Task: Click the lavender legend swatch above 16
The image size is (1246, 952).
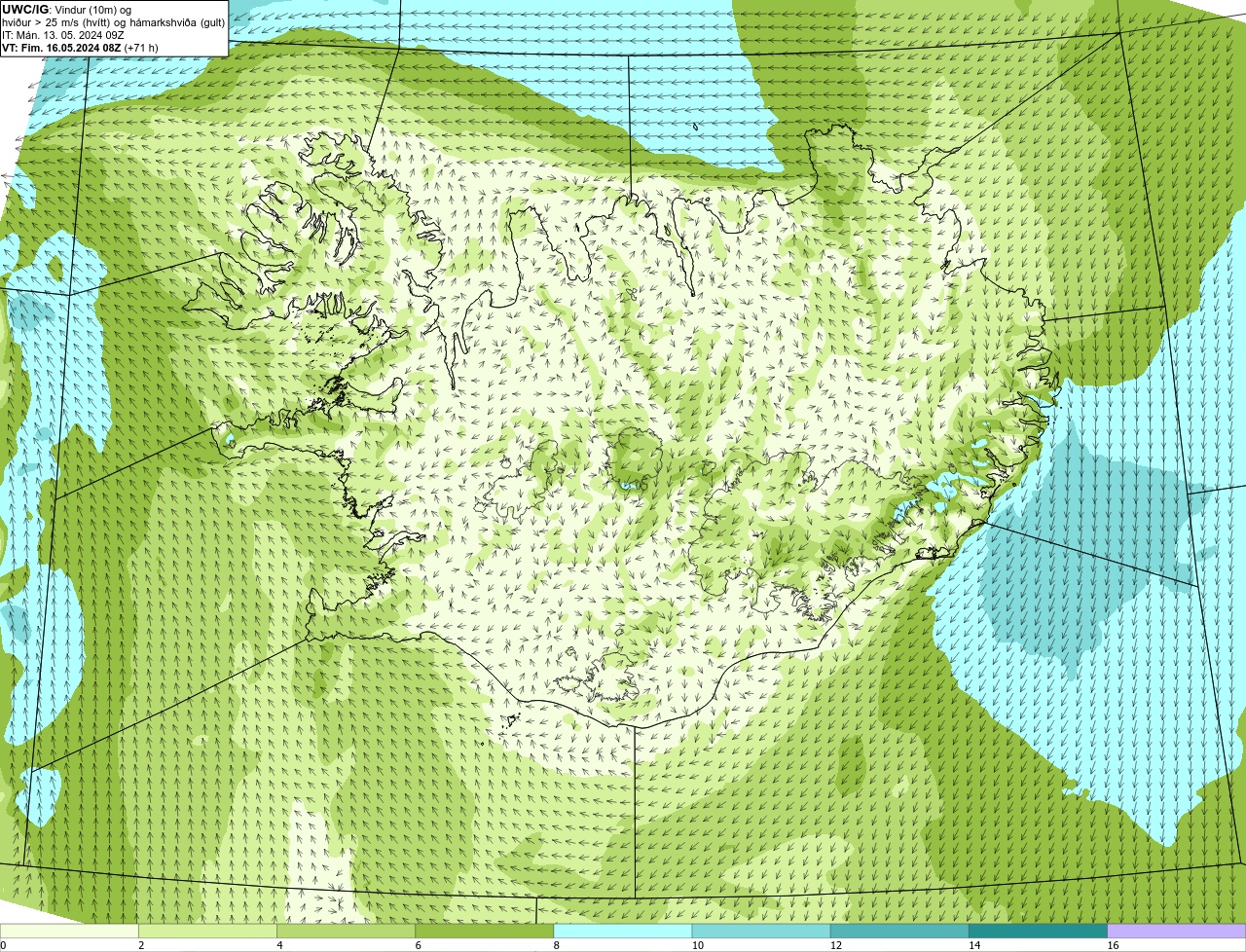Action: pos(1177,932)
